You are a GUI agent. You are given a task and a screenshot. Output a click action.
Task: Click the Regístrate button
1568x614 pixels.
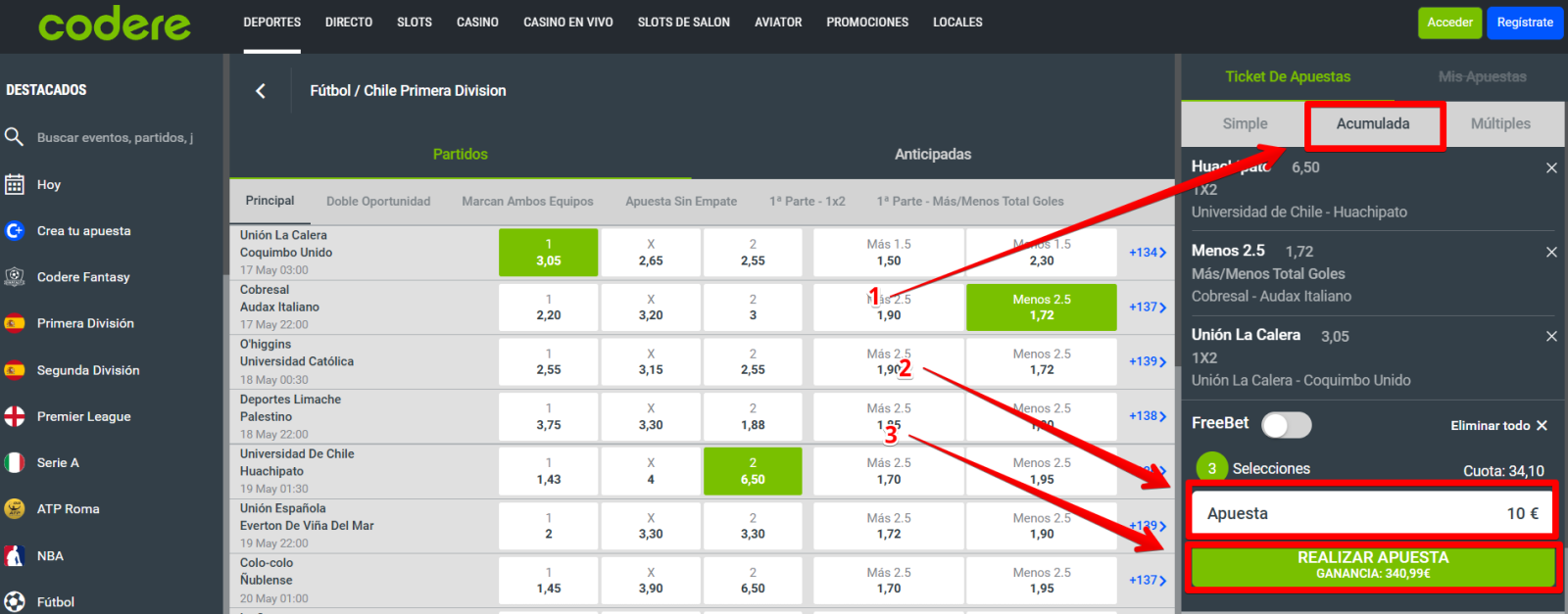tap(1525, 23)
